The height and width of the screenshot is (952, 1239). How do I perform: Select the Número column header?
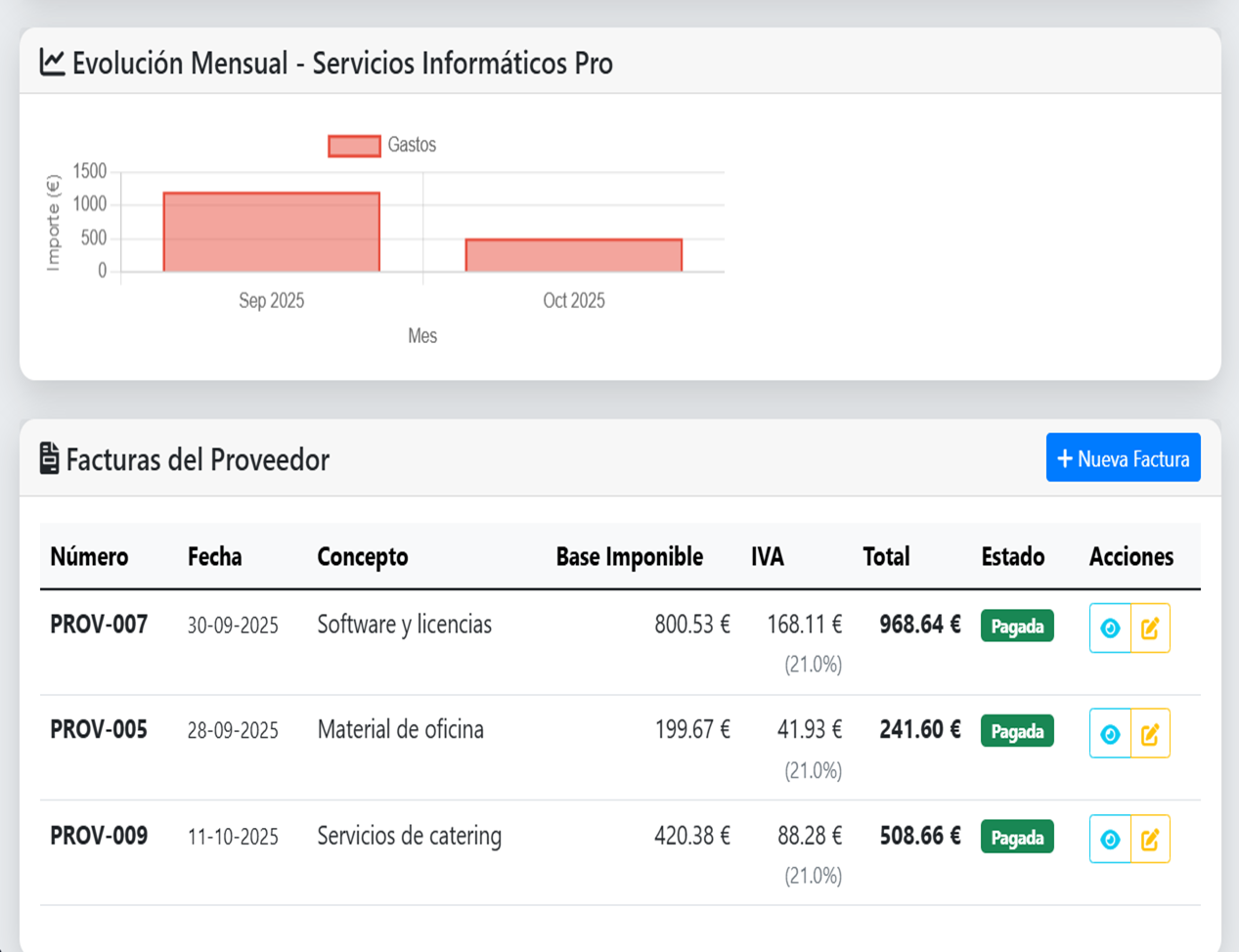click(x=89, y=557)
